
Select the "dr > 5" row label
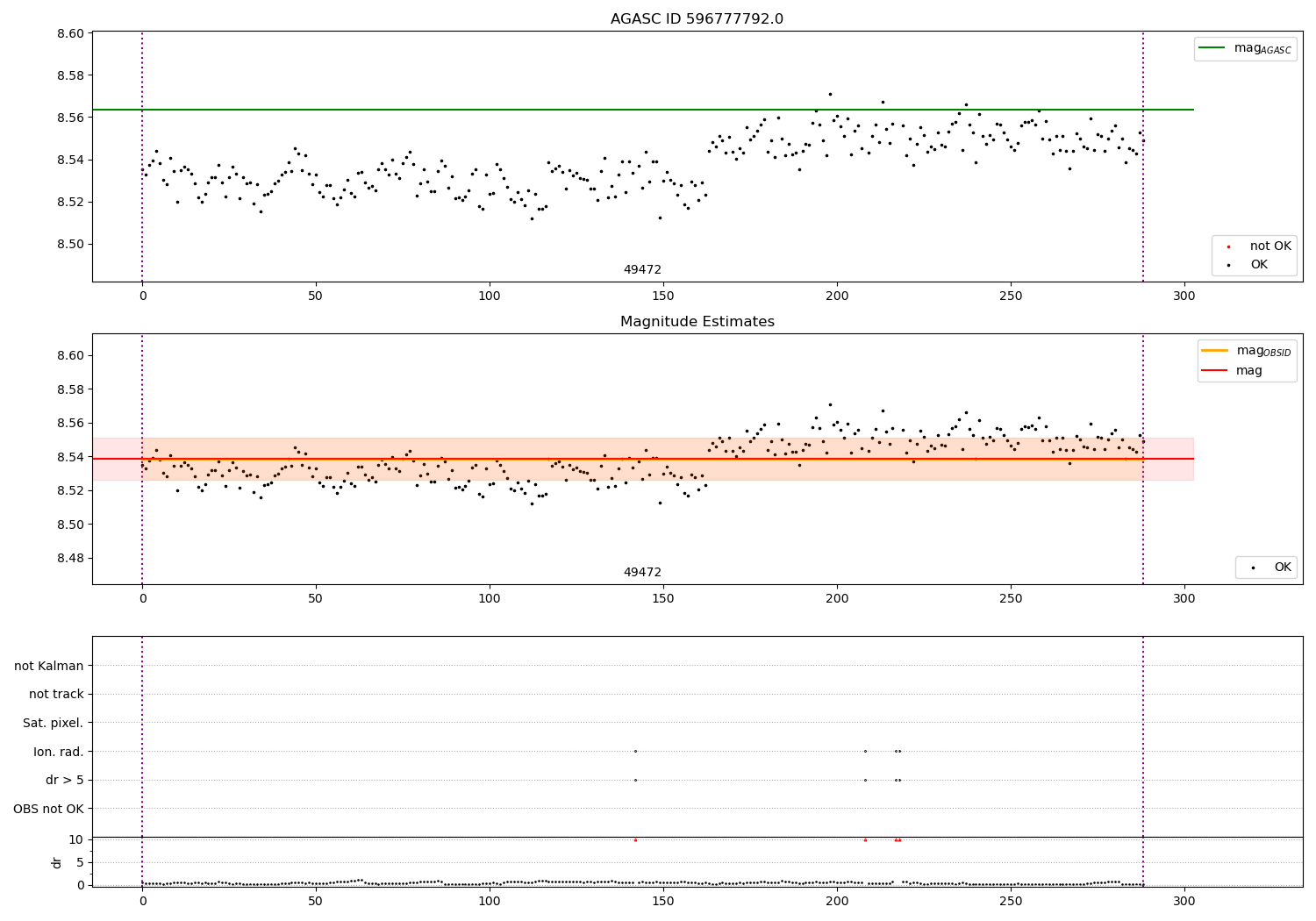[65, 780]
